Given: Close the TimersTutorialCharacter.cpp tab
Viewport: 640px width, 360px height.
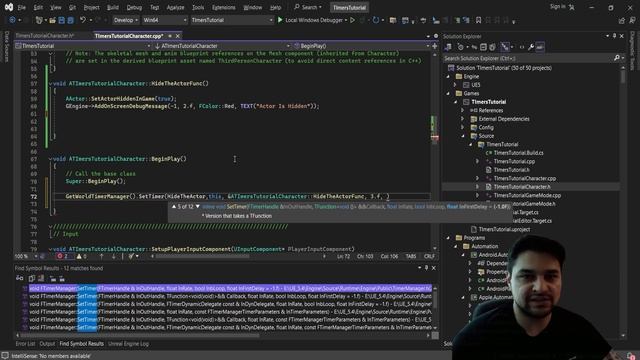Looking at the screenshot, I should [x=178, y=36].
